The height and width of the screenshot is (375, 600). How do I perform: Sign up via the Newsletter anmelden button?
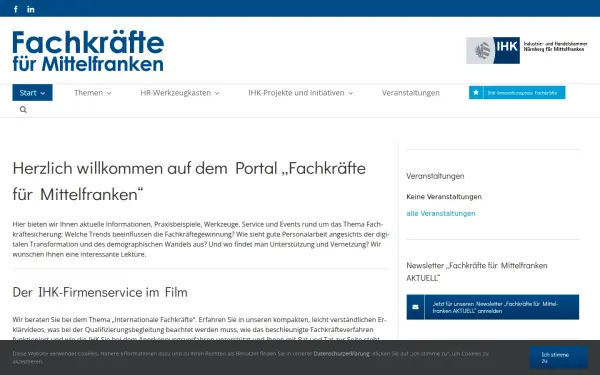(x=493, y=307)
